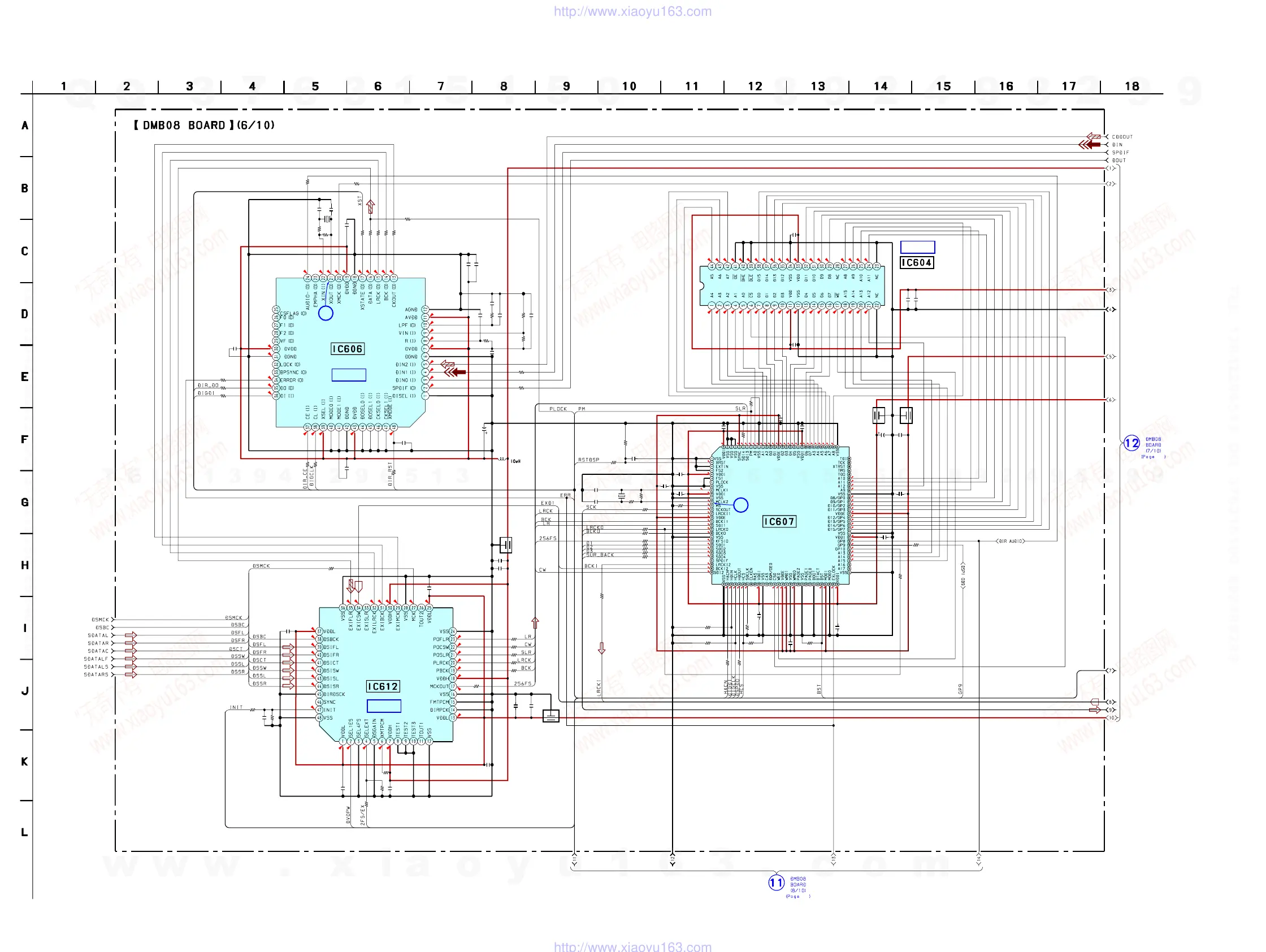The height and width of the screenshot is (952, 1266).
Task: Click the 10uH inductor label
Action: (515, 461)
